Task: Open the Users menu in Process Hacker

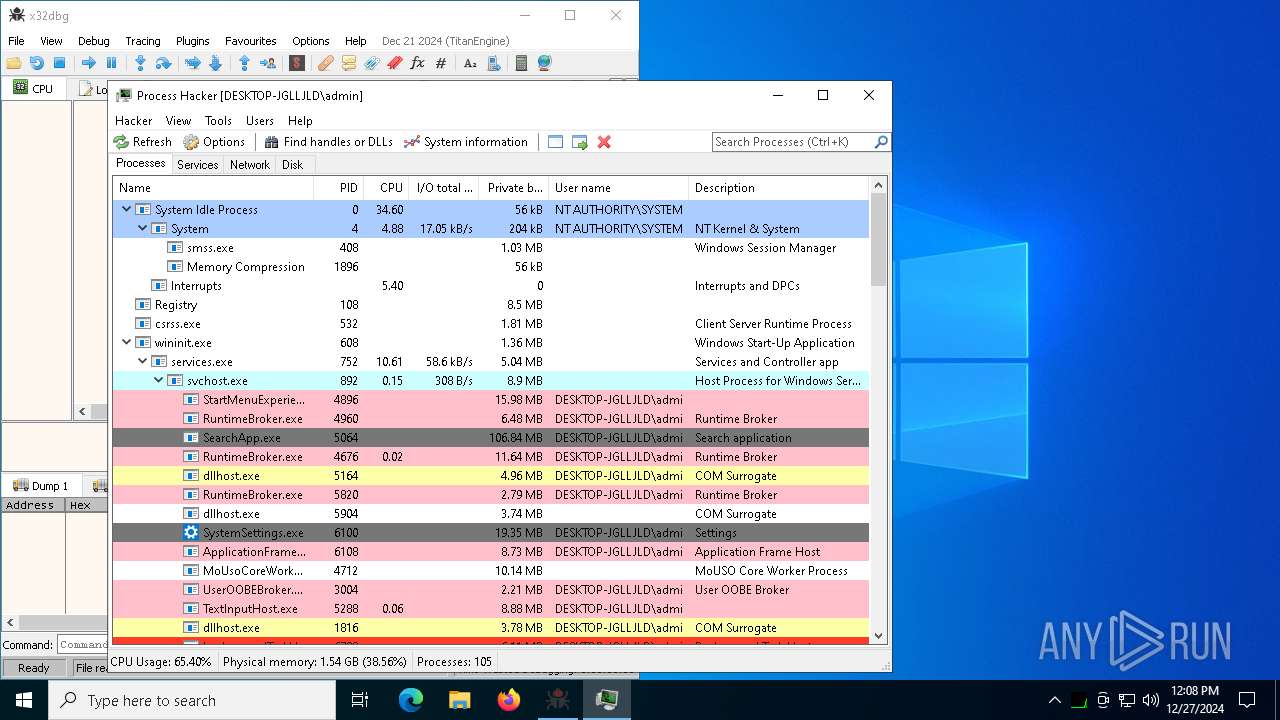Action: [260, 121]
